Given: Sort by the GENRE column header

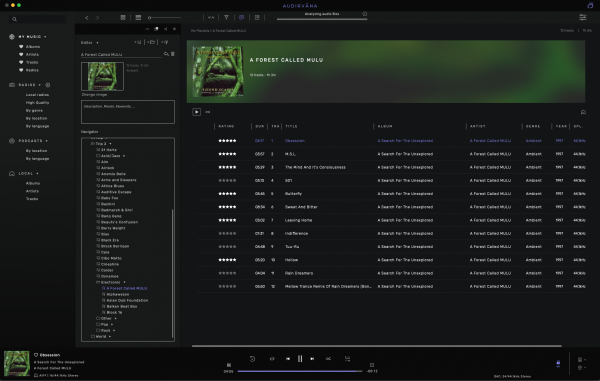Looking at the screenshot, I should (x=533, y=126).
